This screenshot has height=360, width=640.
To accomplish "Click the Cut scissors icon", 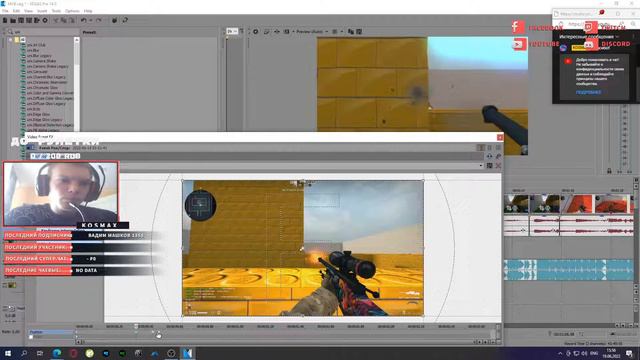I will coord(56,20).
